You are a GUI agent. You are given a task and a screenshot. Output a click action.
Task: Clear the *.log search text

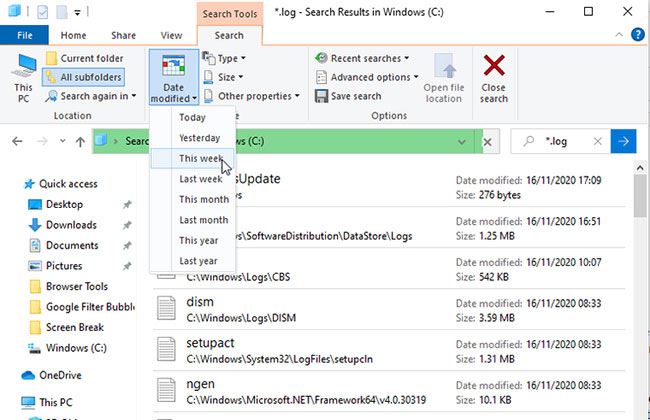597,141
